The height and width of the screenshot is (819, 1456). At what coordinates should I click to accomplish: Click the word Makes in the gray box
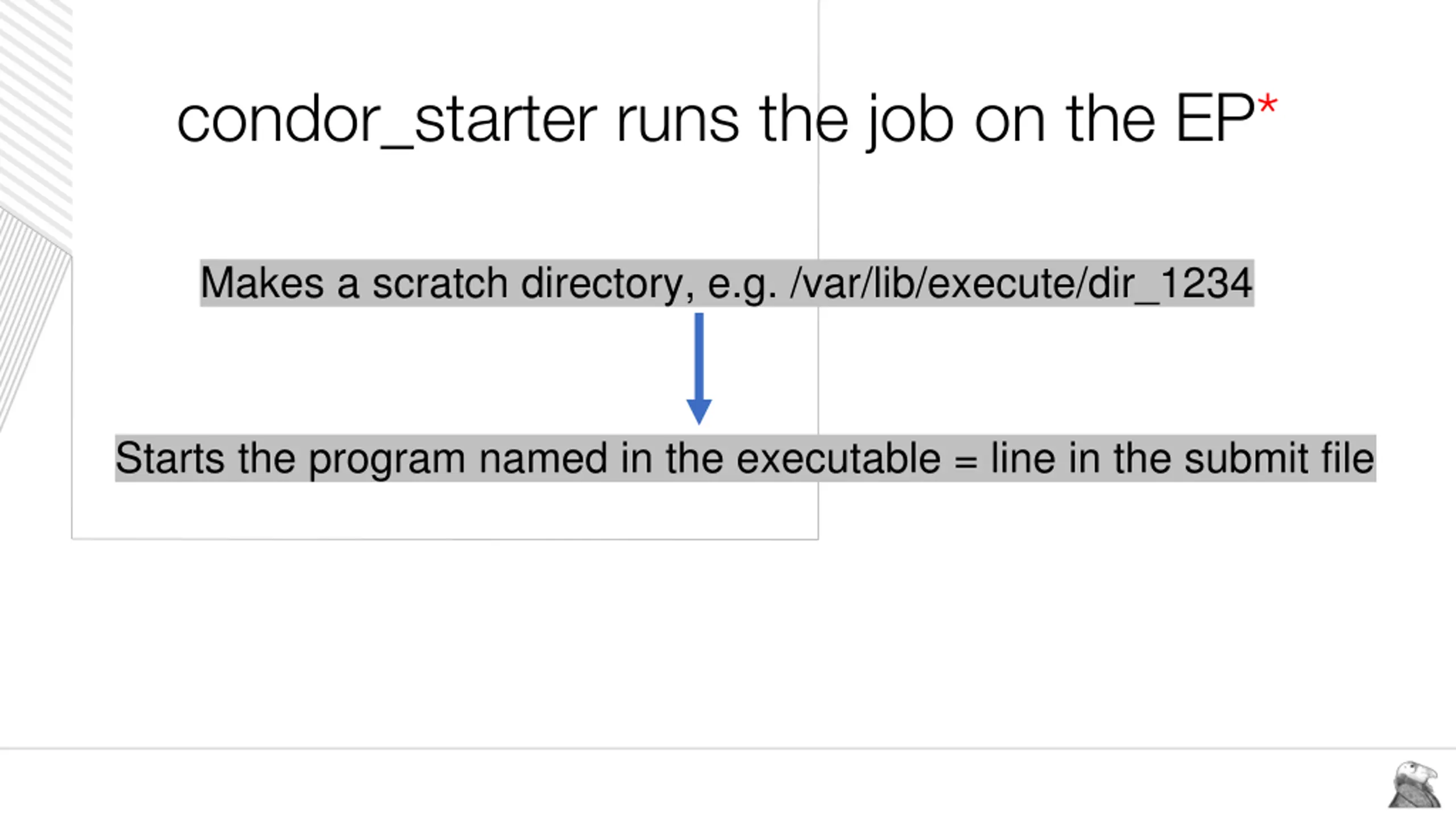click(262, 283)
